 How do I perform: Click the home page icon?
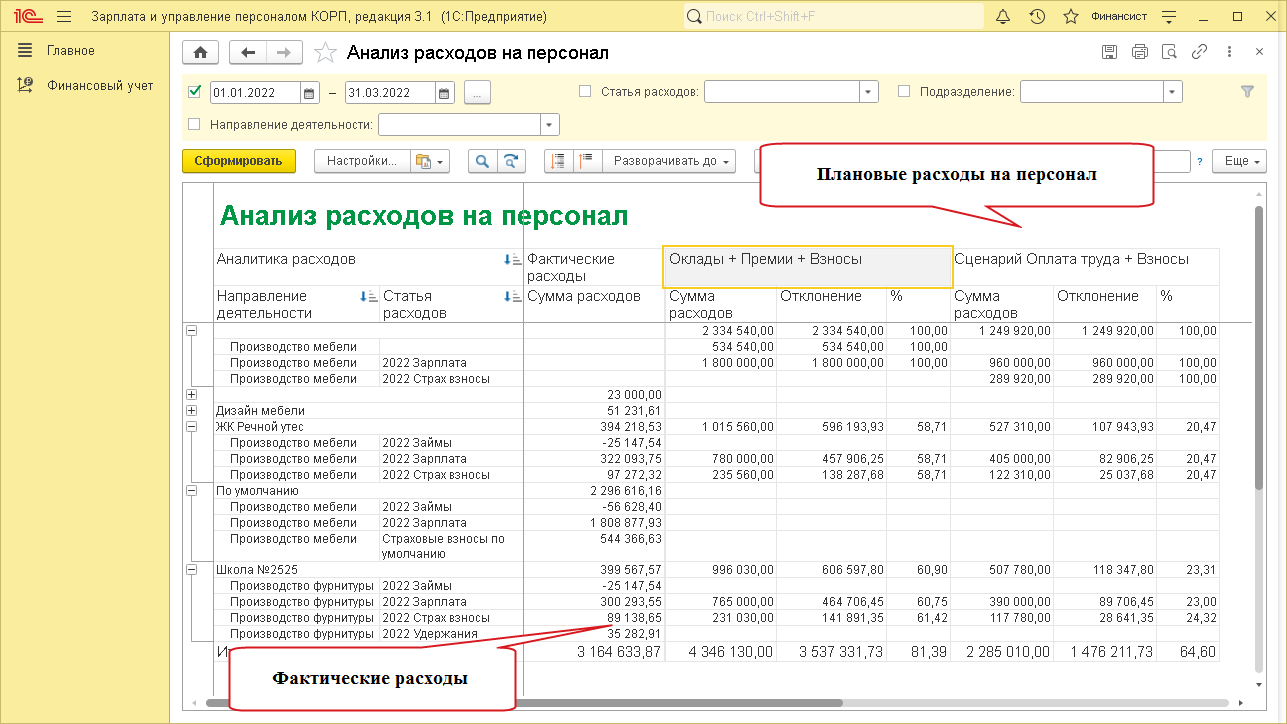(x=201, y=53)
